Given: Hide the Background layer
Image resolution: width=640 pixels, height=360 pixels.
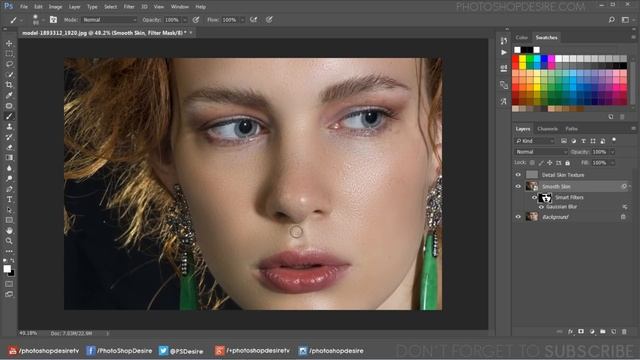Looking at the screenshot, I should click(518, 217).
